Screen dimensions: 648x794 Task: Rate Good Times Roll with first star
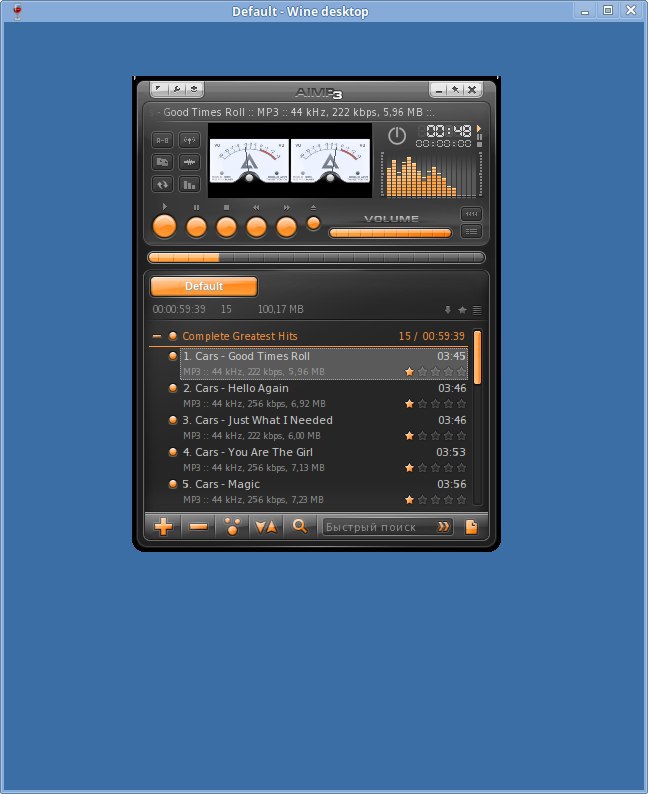pyautogui.click(x=410, y=372)
